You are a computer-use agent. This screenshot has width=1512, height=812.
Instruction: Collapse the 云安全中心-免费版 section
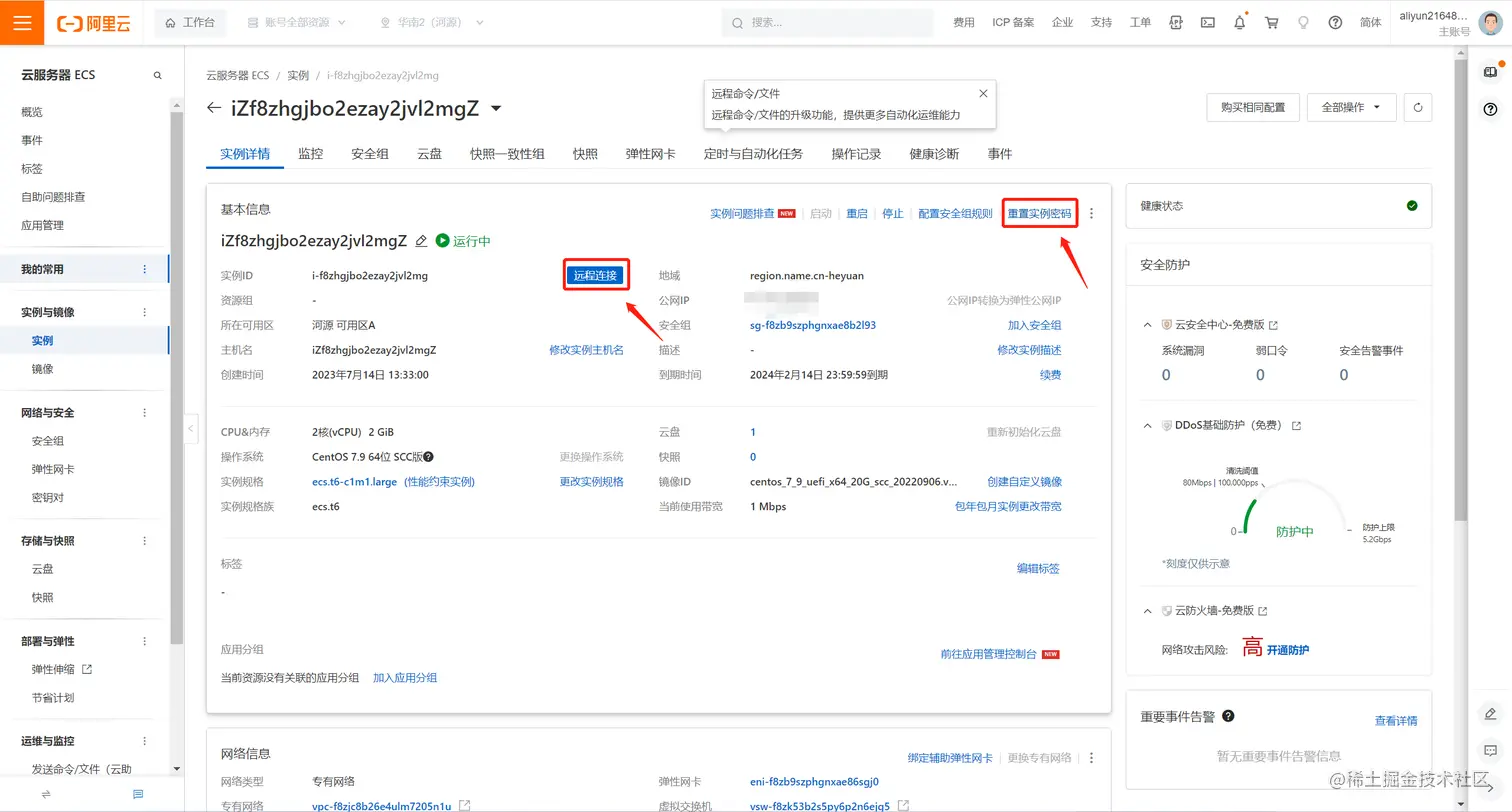[x=1147, y=325]
